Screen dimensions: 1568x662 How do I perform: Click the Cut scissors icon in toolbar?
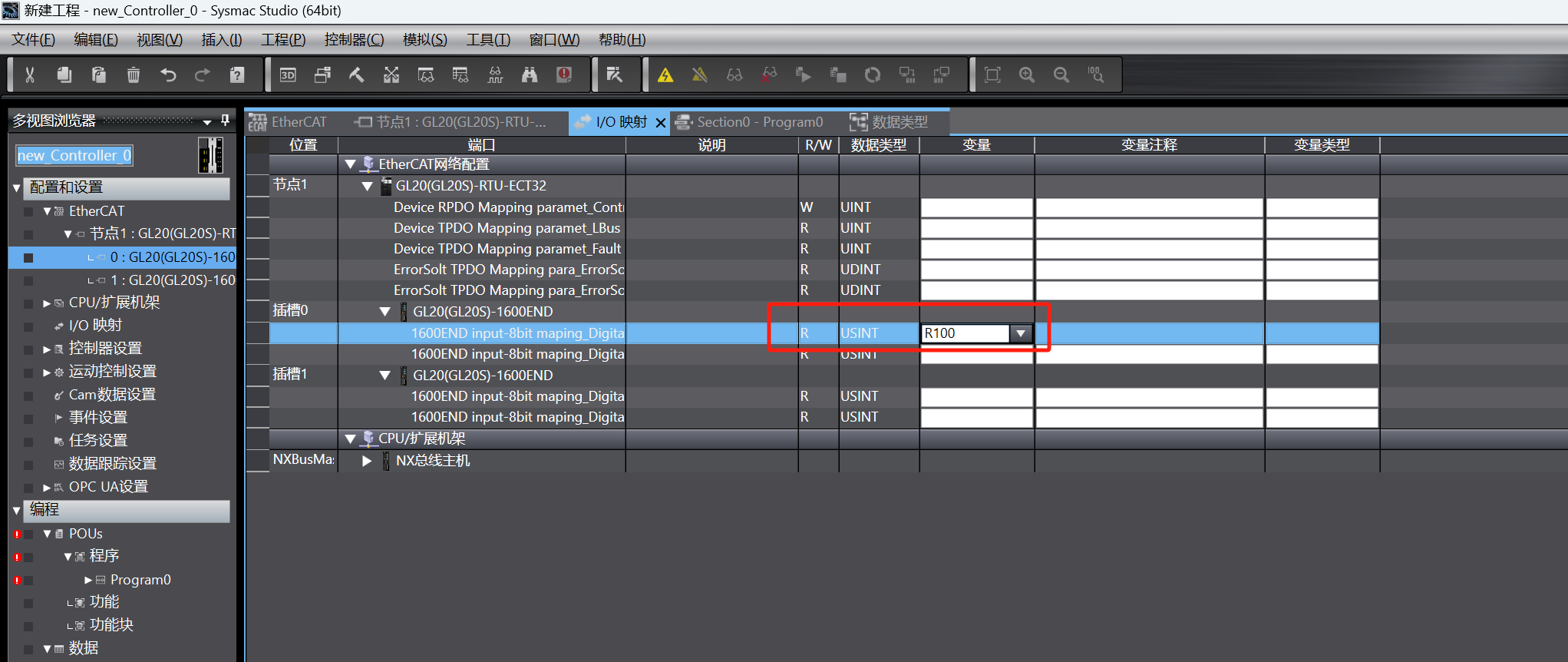tap(30, 74)
